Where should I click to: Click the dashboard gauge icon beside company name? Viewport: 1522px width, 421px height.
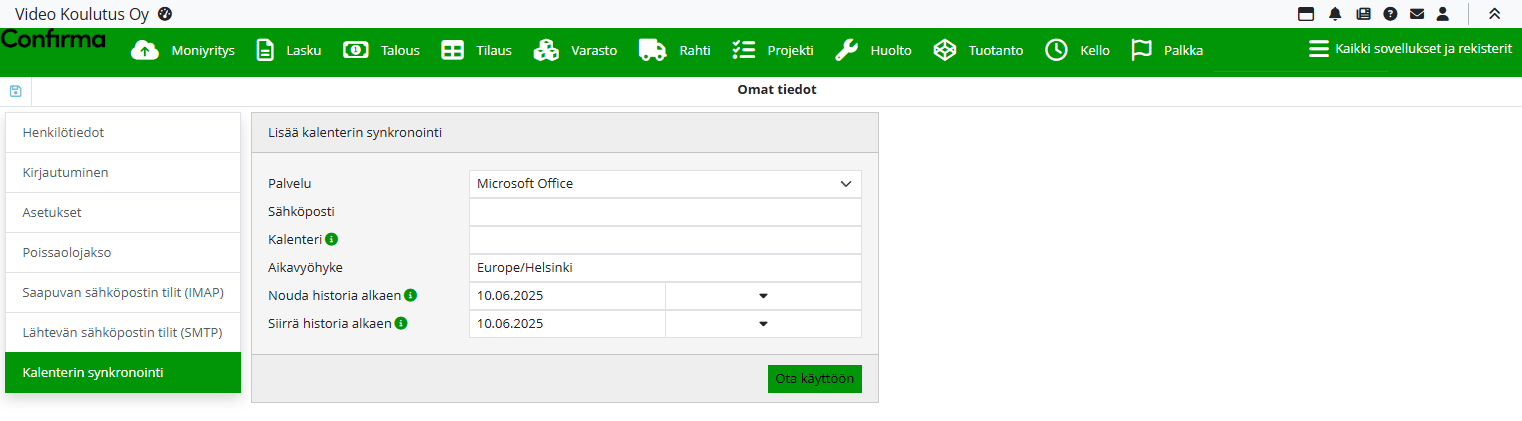(165, 14)
